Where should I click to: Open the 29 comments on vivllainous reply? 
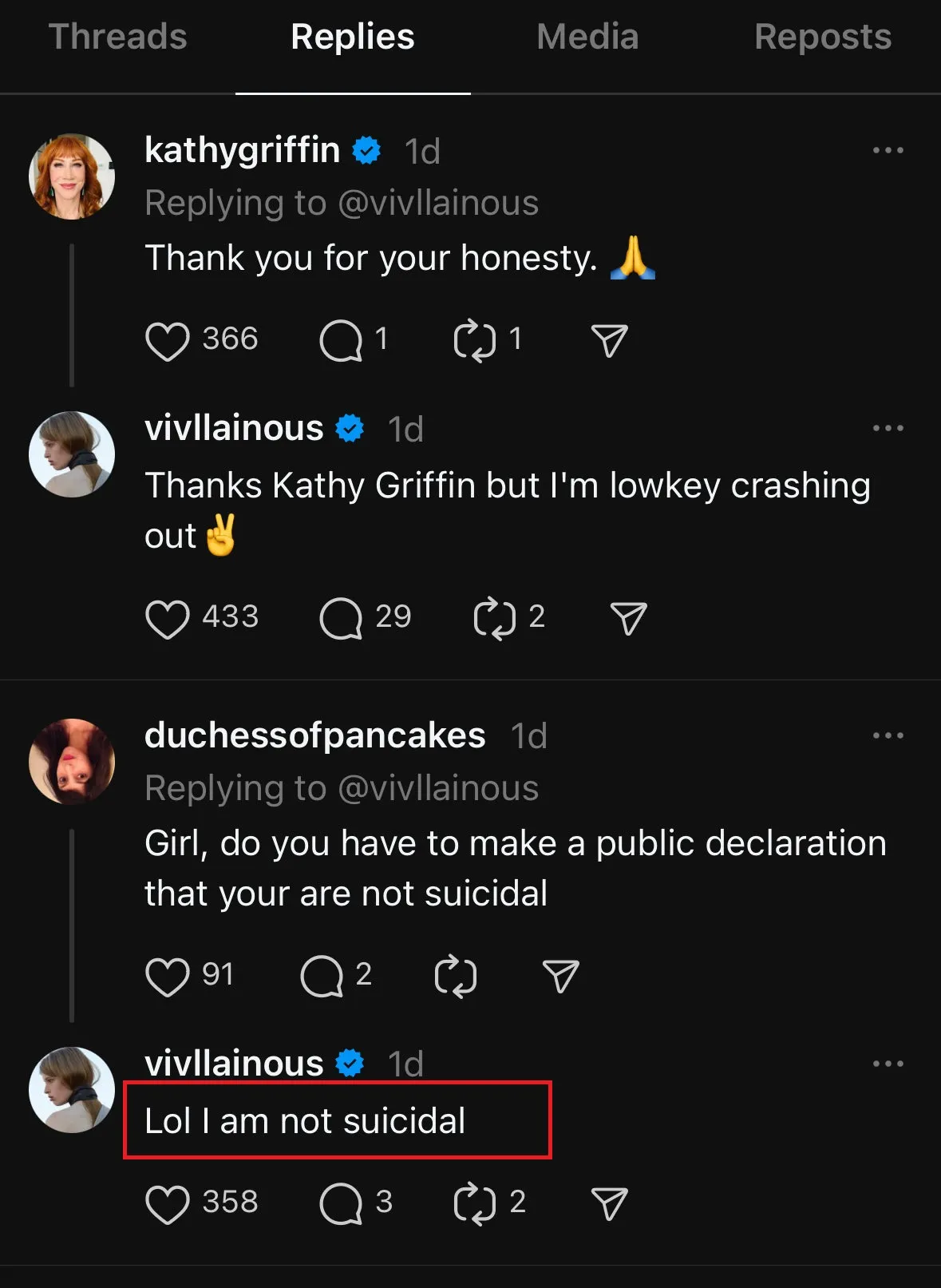click(341, 619)
